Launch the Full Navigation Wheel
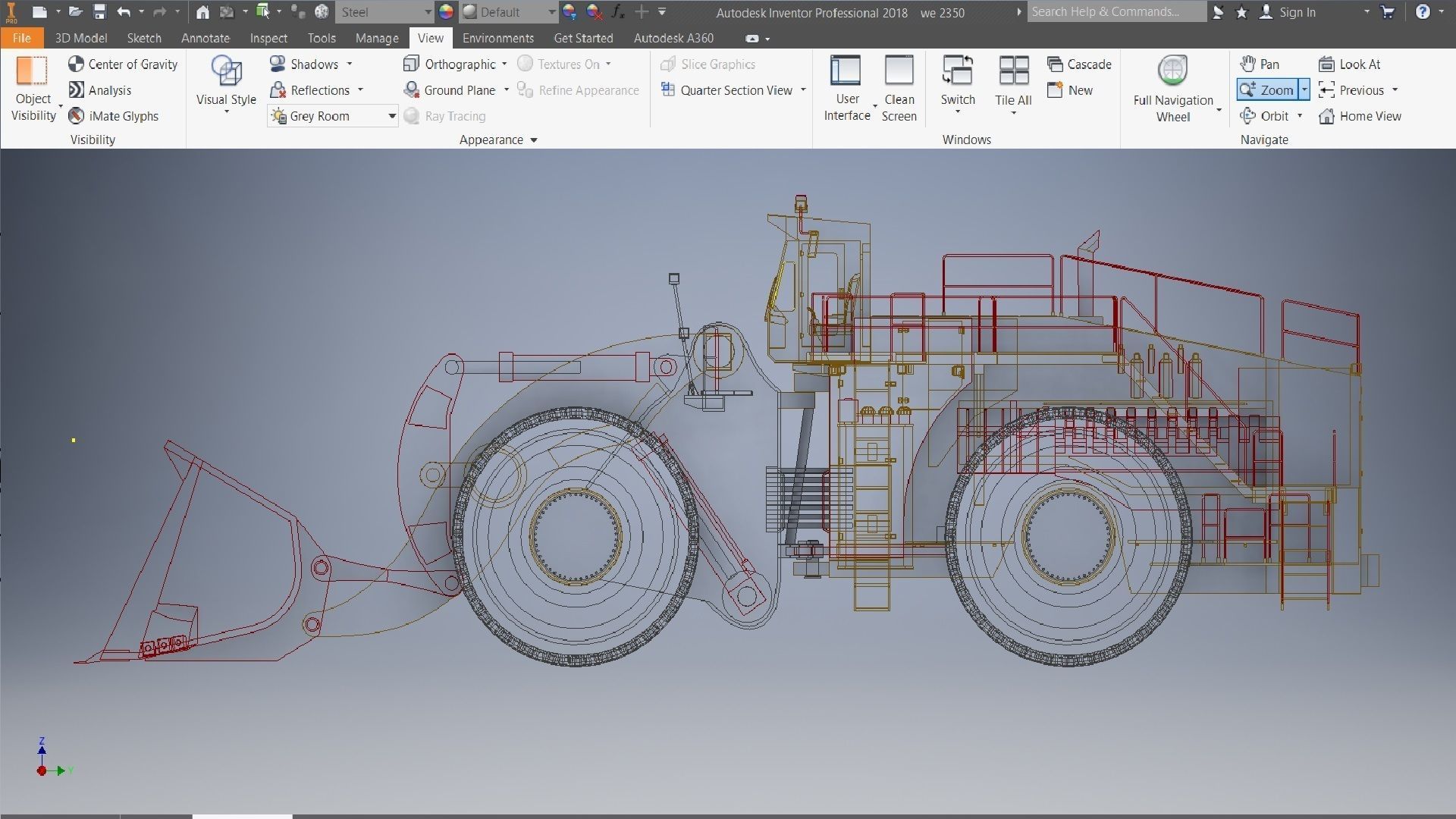Viewport: 1456px width, 819px height. point(1173,89)
